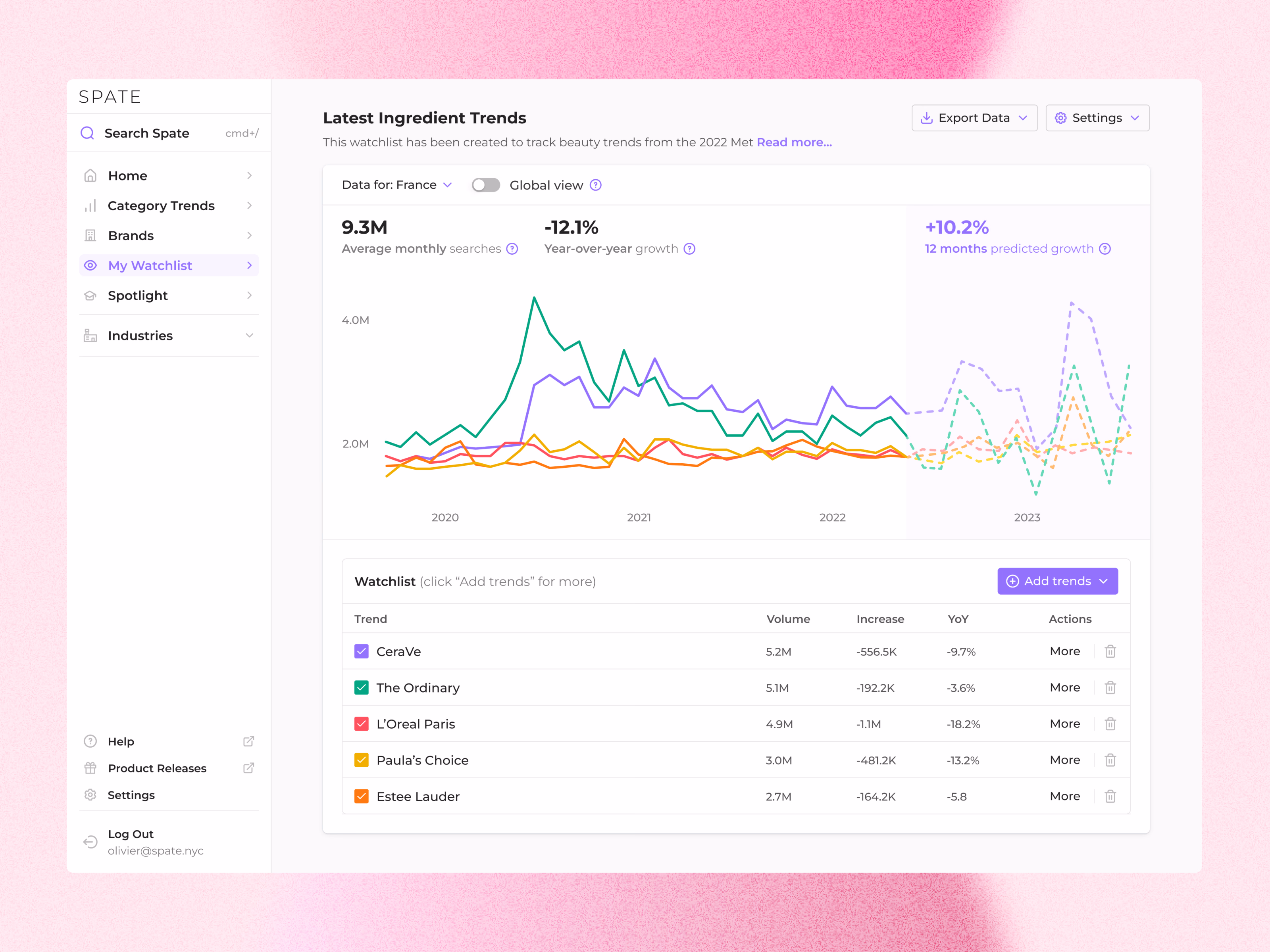Show Year-over-year growth help icon
The height and width of the screenshot is (952, 1270).
tap(689, 248)
